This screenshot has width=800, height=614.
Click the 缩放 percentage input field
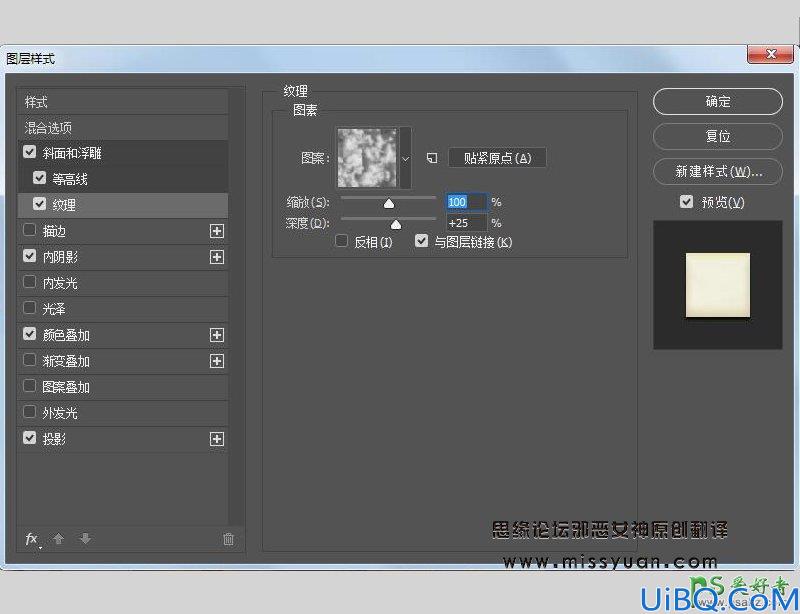coord(467,202)
